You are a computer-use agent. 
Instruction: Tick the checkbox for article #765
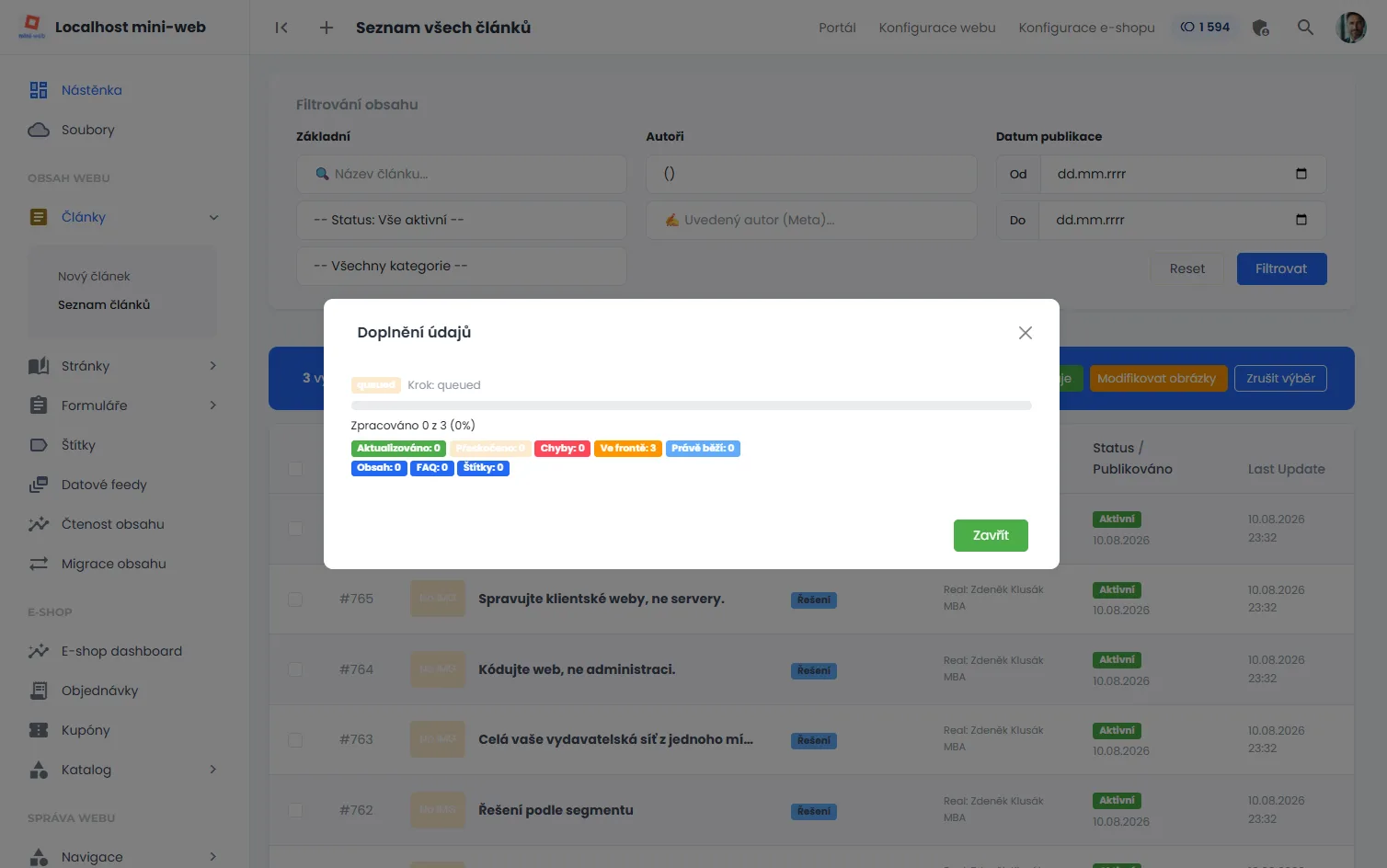[295, 600]
